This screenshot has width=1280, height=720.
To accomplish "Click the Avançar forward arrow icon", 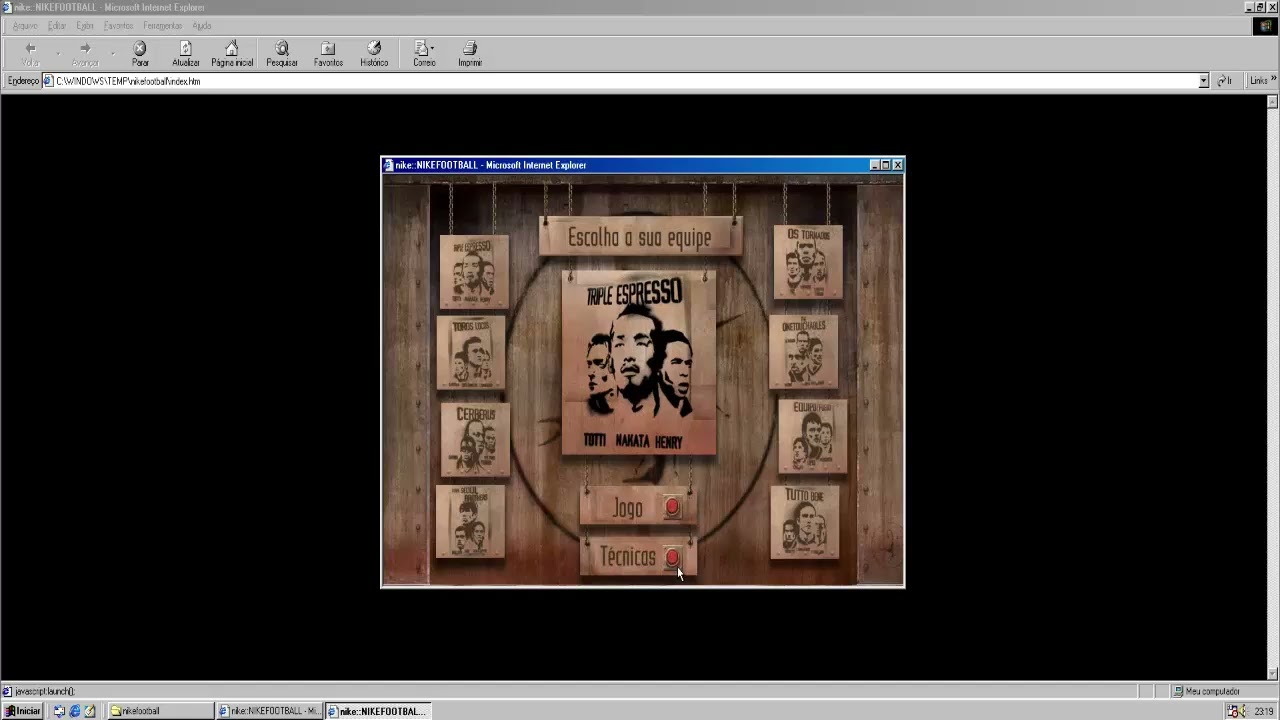I will pos(85,48).
